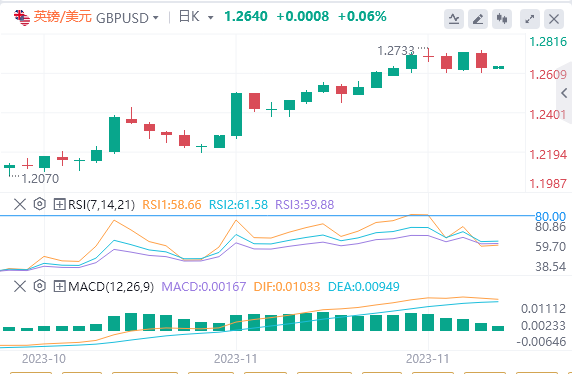Open MACD indicator settings
The image size is (572, 374).
(x=39, y=286)
